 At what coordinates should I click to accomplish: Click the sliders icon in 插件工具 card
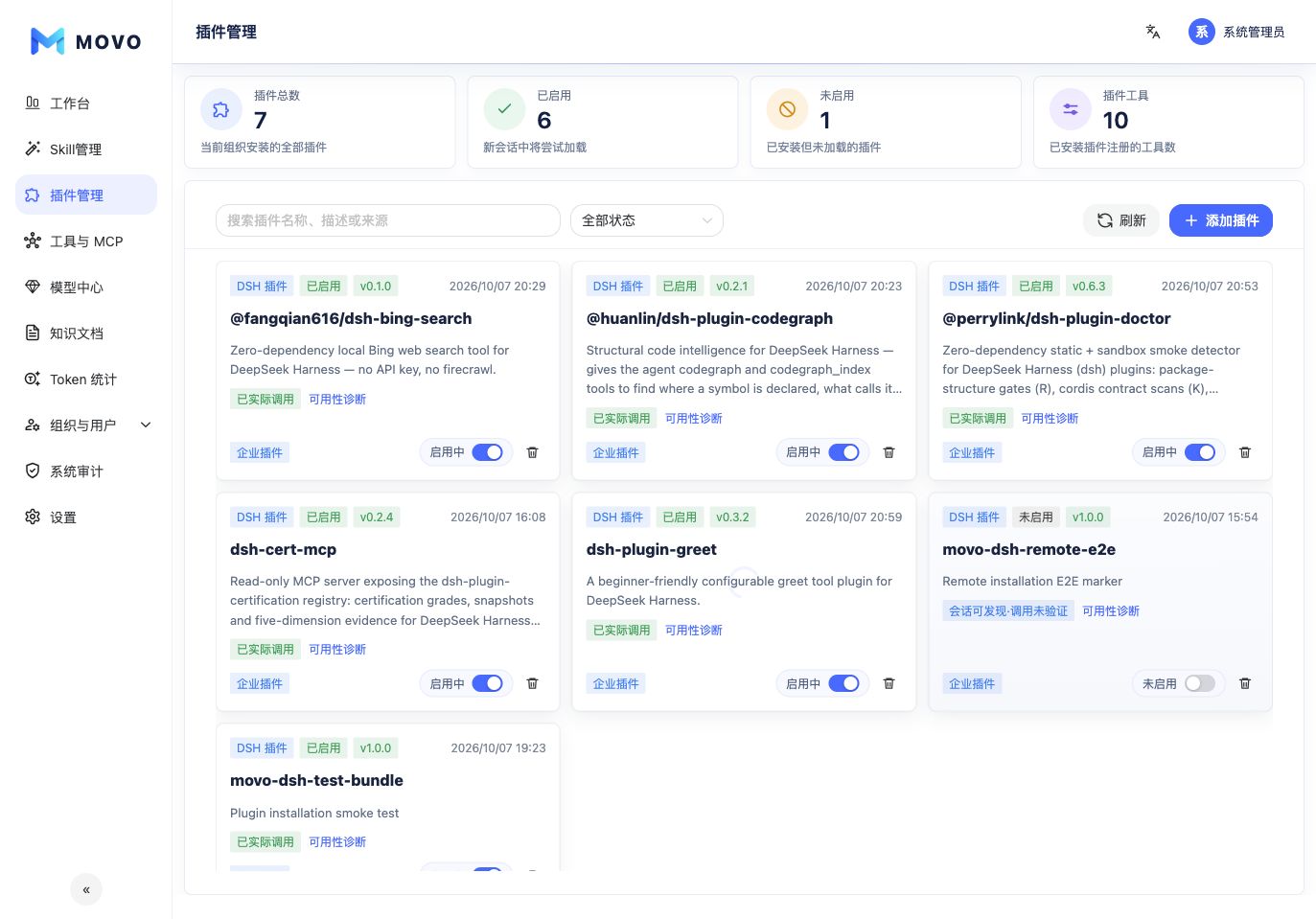click(1071, 109)
